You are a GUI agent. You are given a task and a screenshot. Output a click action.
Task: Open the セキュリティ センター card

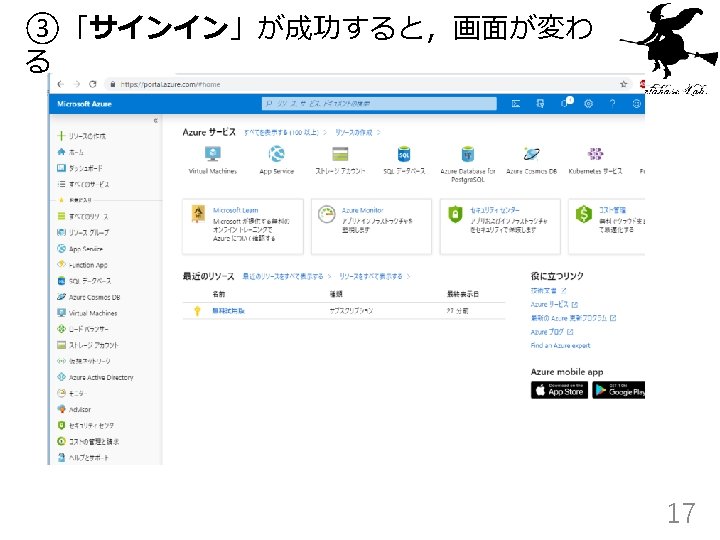pyautogui.click(x=500, y=226)
